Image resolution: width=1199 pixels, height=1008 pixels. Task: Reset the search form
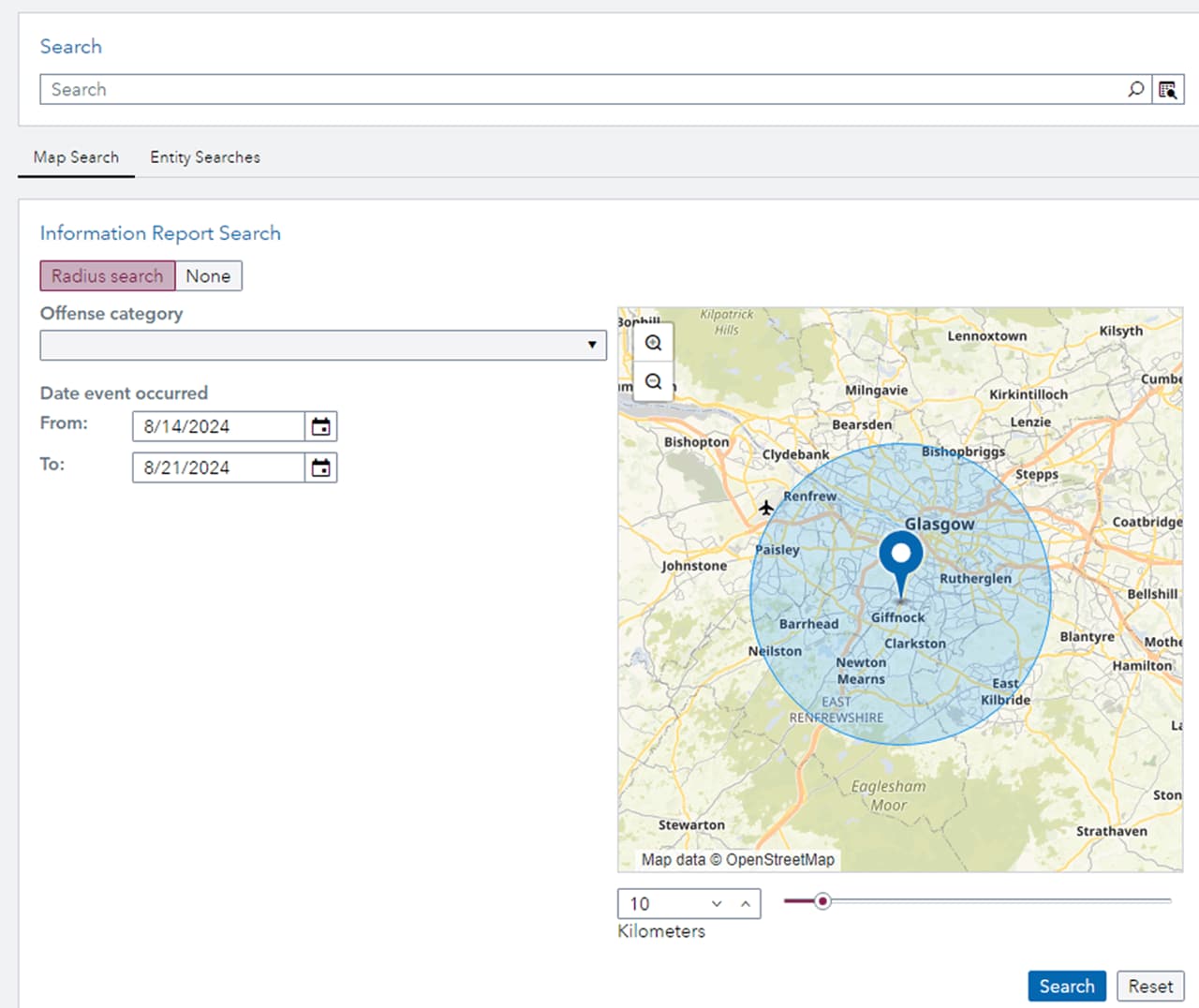[1150, 986]
